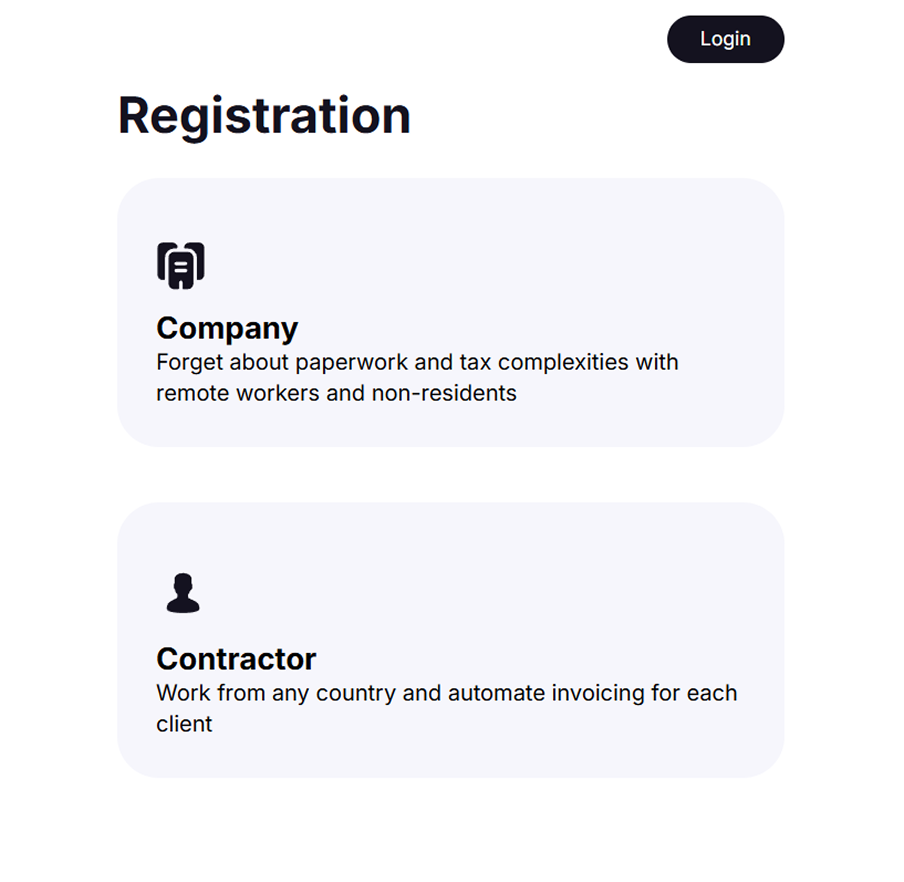The height and width of the screenshot is (882, 904).
Task: Click the Contractor person silhouette icon
Action: pyautogui.click(x=183, y=593)
